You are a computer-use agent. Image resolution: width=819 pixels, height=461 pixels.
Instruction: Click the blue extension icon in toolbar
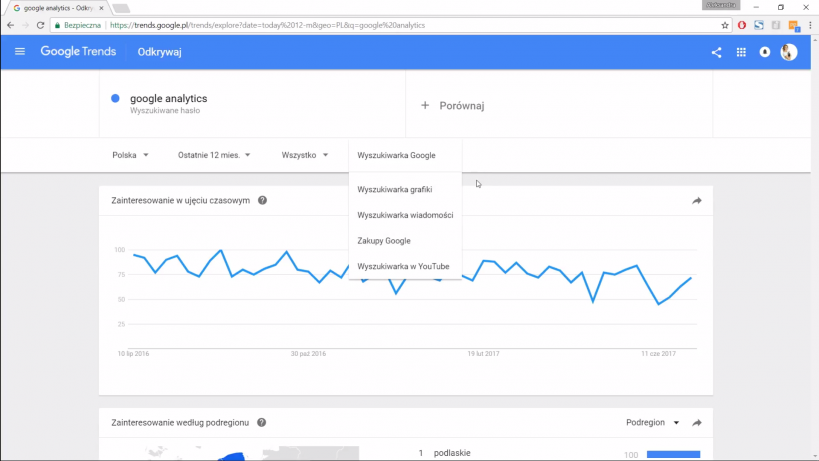[759, 25]
